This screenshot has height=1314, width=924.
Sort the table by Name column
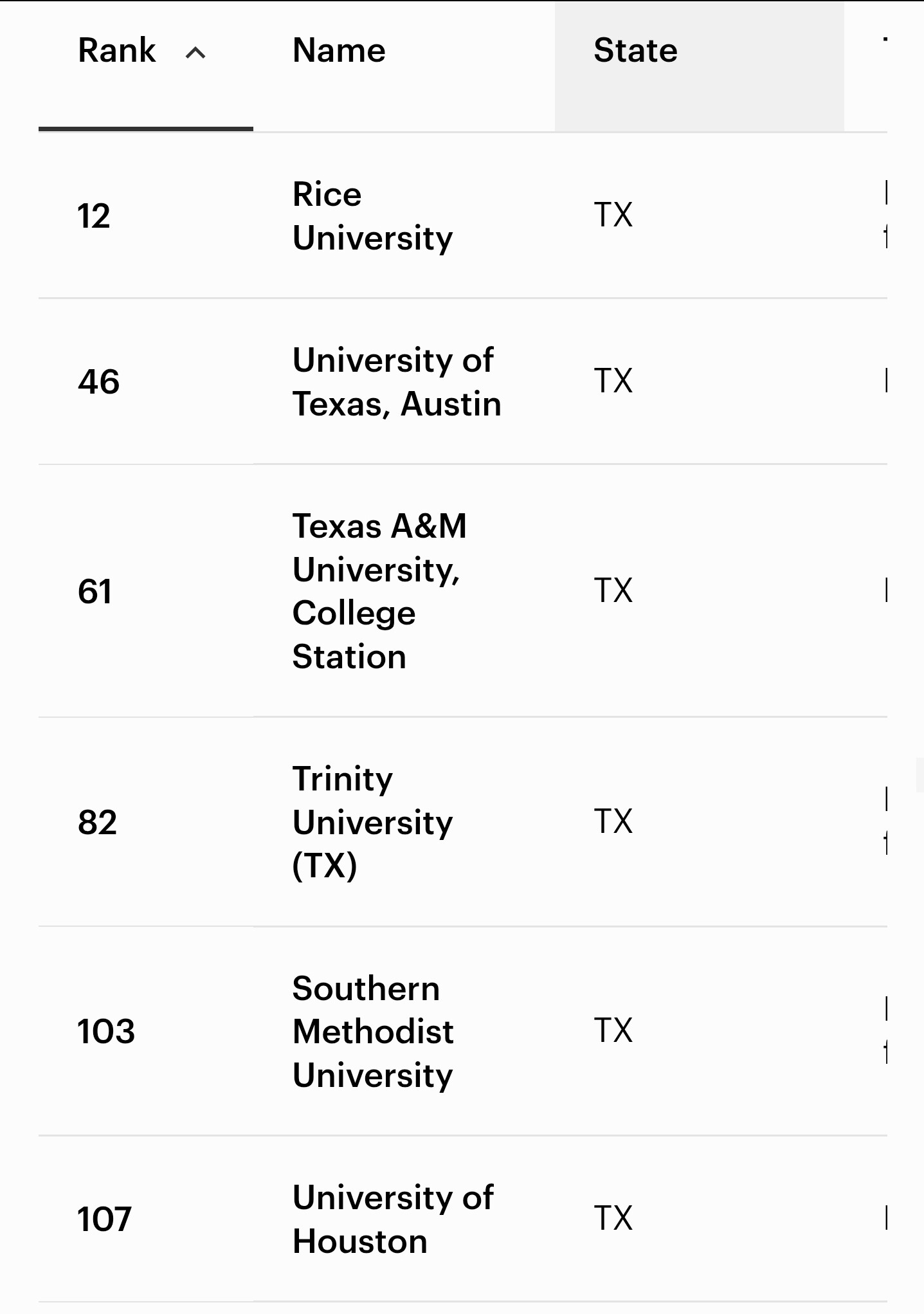point(339,51)
